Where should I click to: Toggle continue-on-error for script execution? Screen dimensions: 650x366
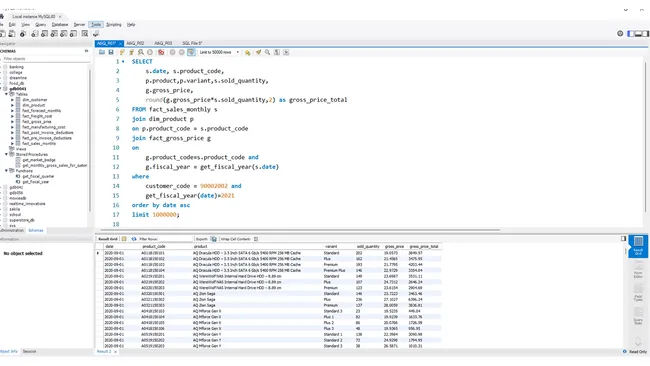(161, 52)
